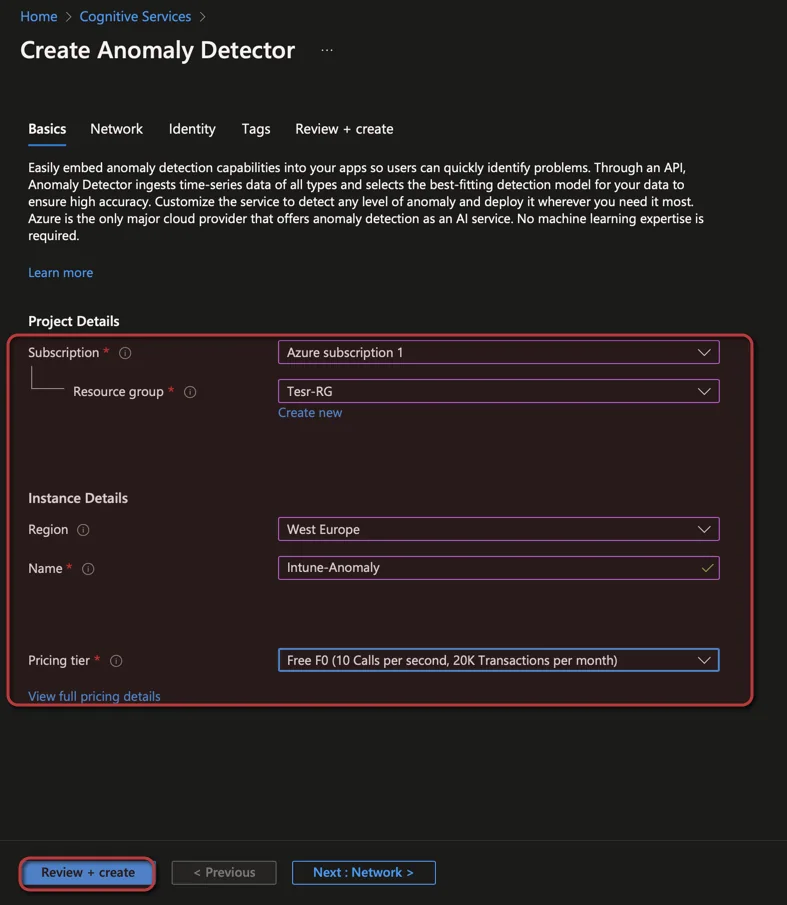The image size is (787, 905).
Task: Click the Create Anomaly Detector title
Action: point(158,50)
